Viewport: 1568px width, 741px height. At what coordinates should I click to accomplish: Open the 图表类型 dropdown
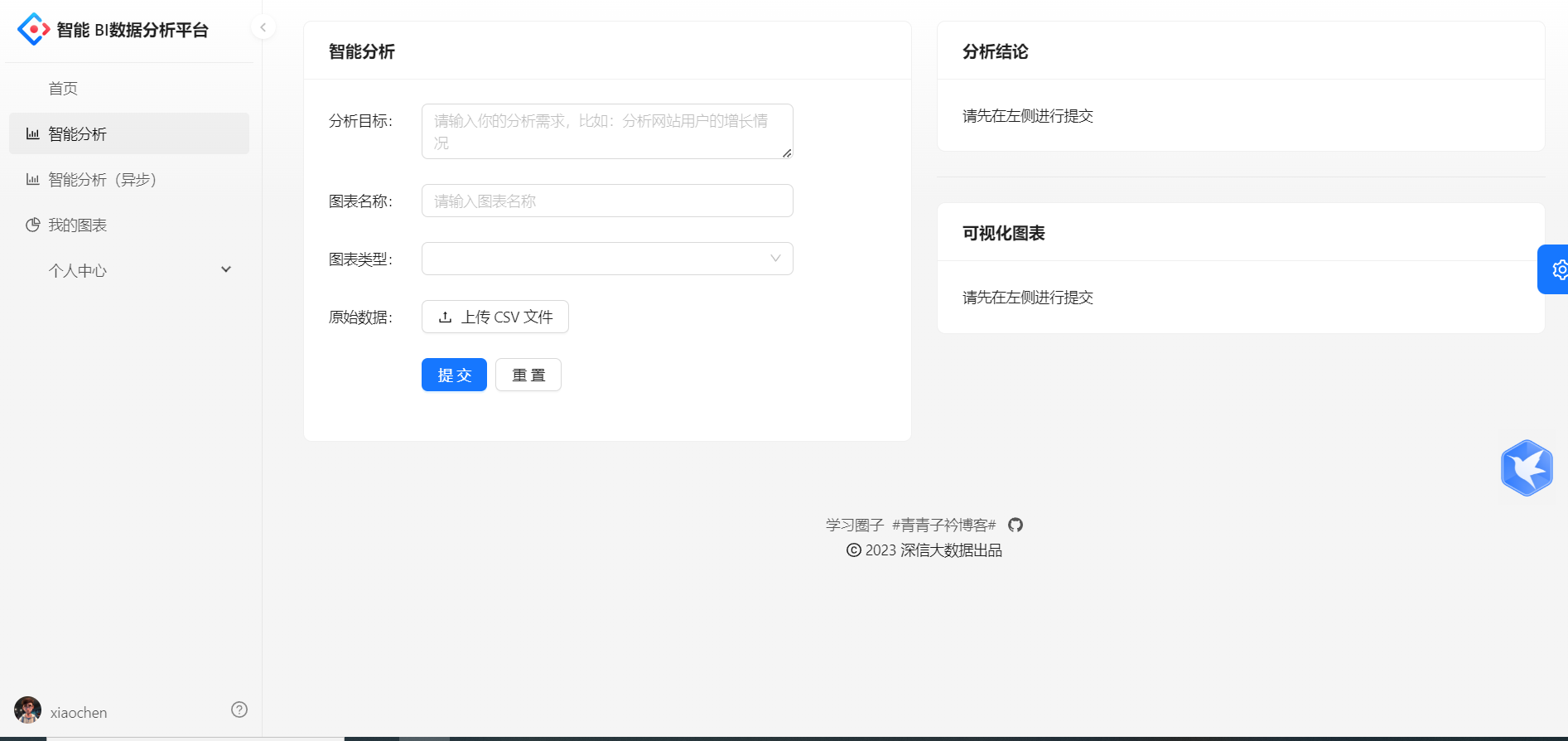coord(606,259)
